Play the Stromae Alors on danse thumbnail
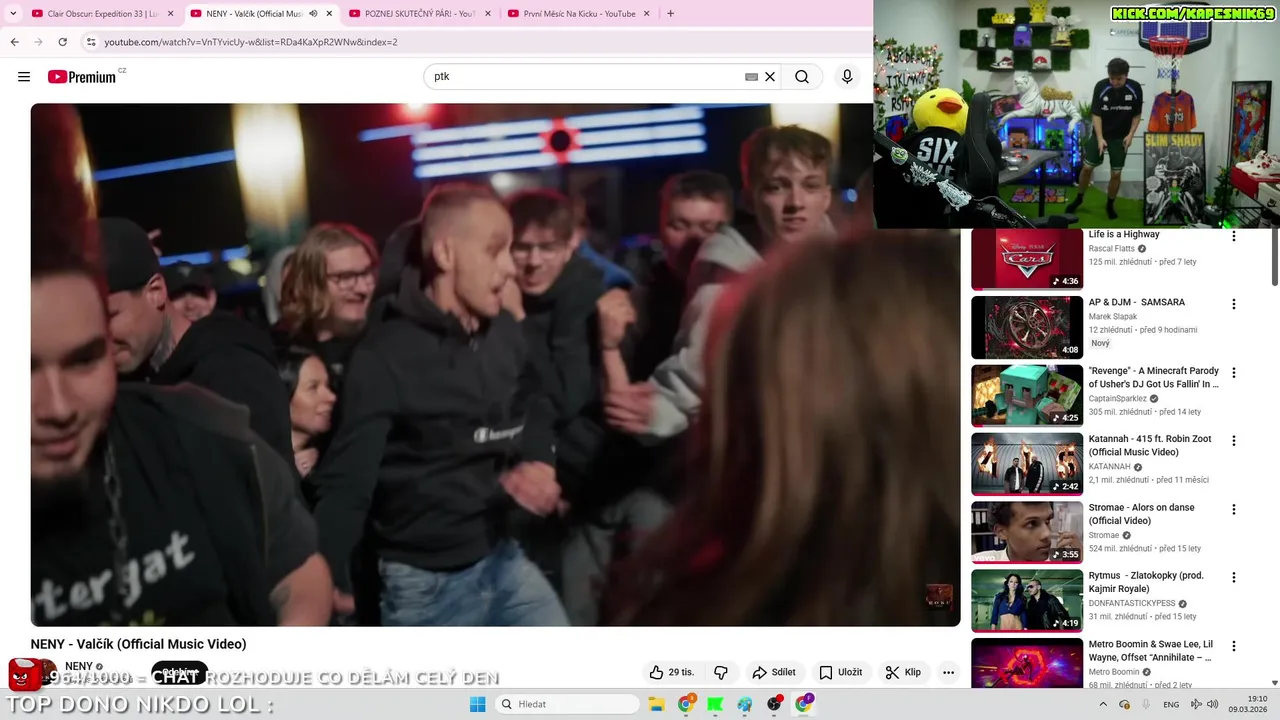 1027,532
